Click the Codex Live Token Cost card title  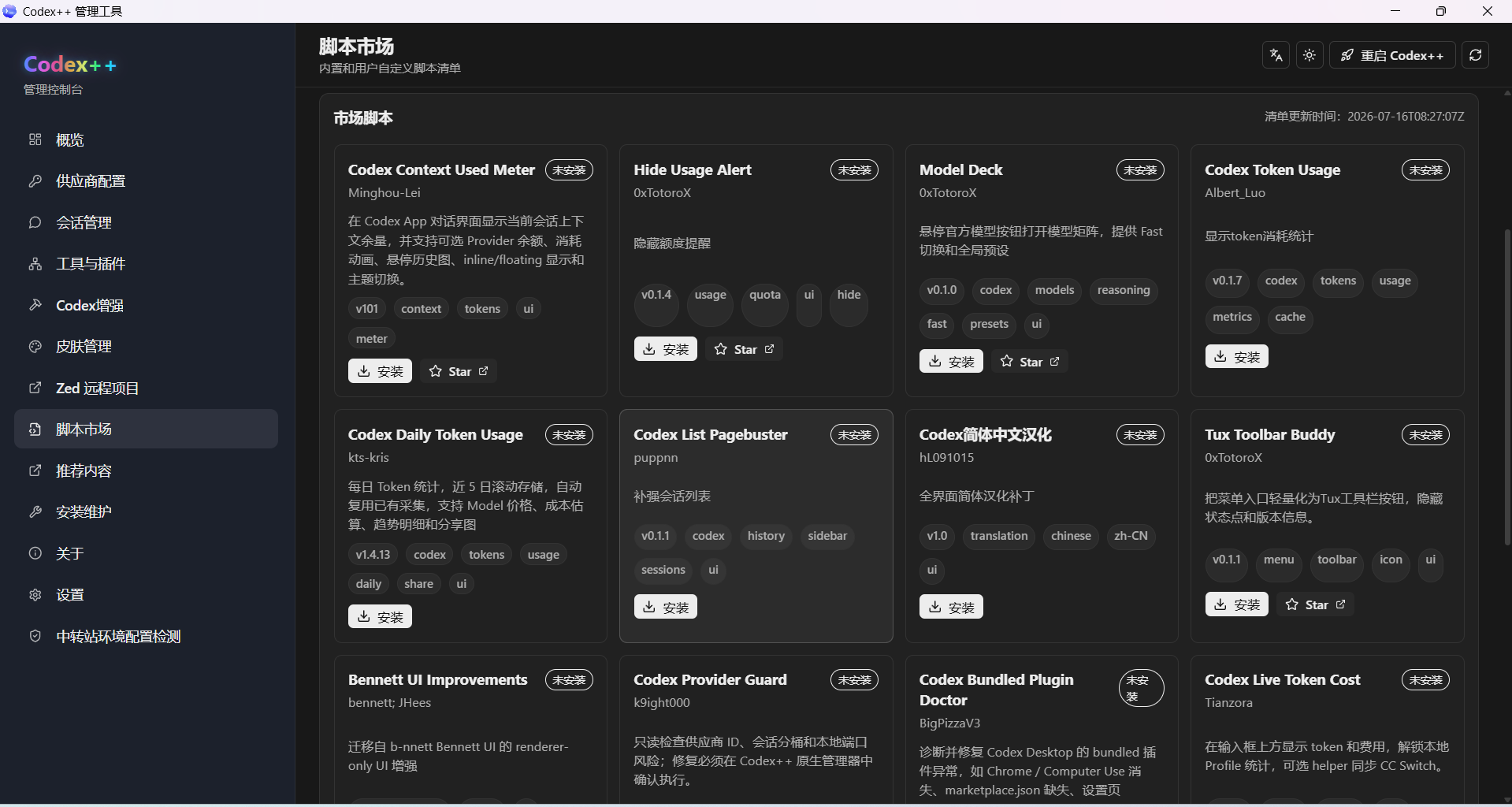(1283, 680)
